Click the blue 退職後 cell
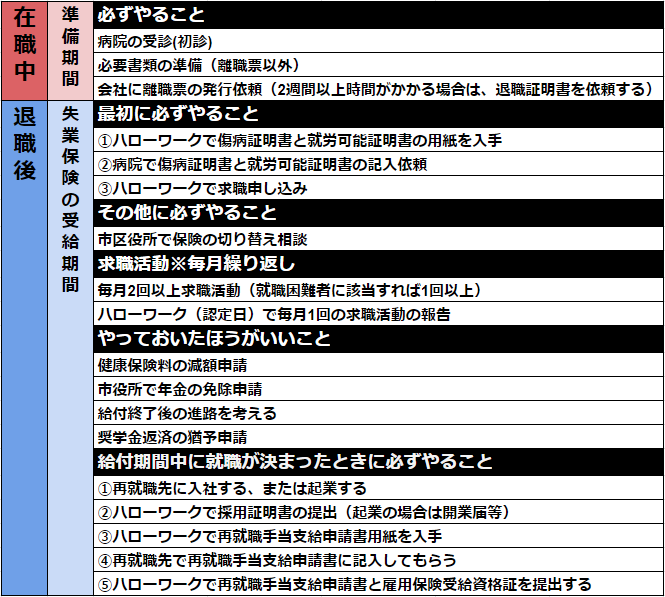This screenshot has width=665, height=597. [x=25, y=347]
